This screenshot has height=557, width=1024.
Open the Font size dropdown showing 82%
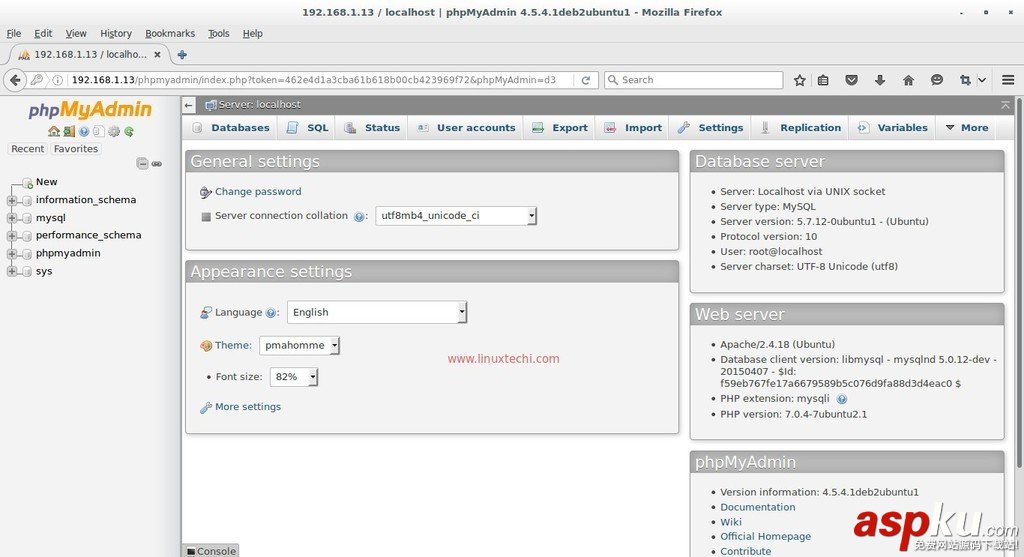[x=294, y=377]
